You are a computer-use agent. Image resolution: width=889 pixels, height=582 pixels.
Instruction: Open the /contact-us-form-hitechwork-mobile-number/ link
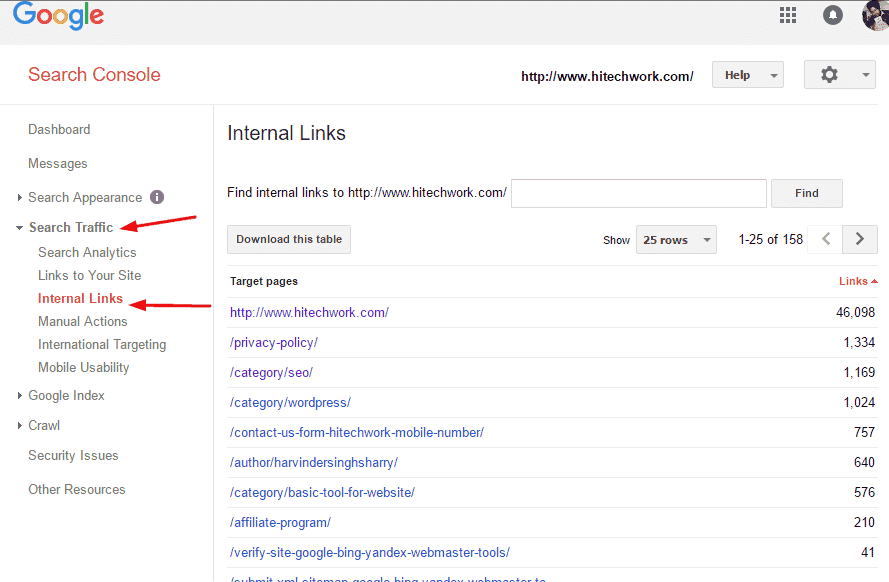tap(357, 433)
